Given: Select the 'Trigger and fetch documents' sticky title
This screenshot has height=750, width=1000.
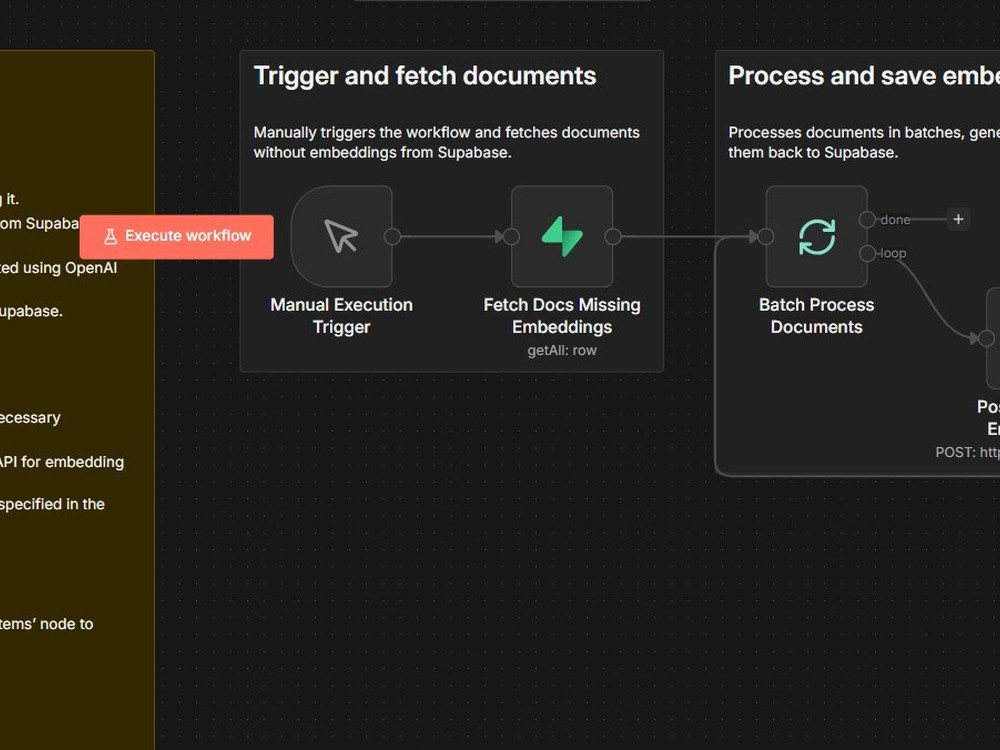Looking at the screenshot, I should click(x=425, y=76).
